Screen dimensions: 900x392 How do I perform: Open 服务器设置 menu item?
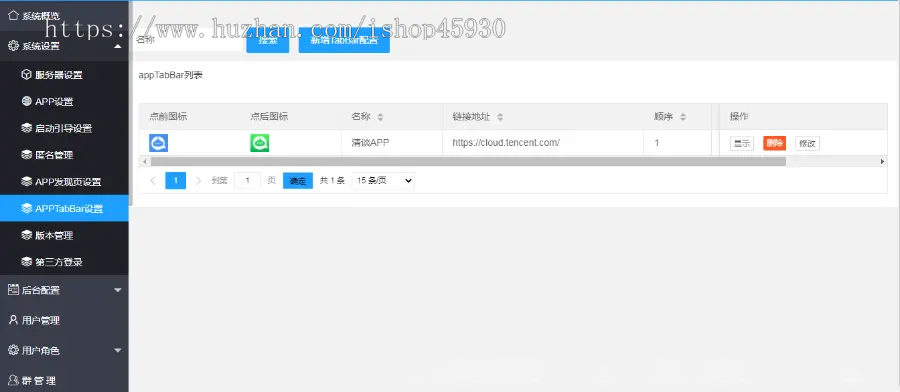[64, 75]
